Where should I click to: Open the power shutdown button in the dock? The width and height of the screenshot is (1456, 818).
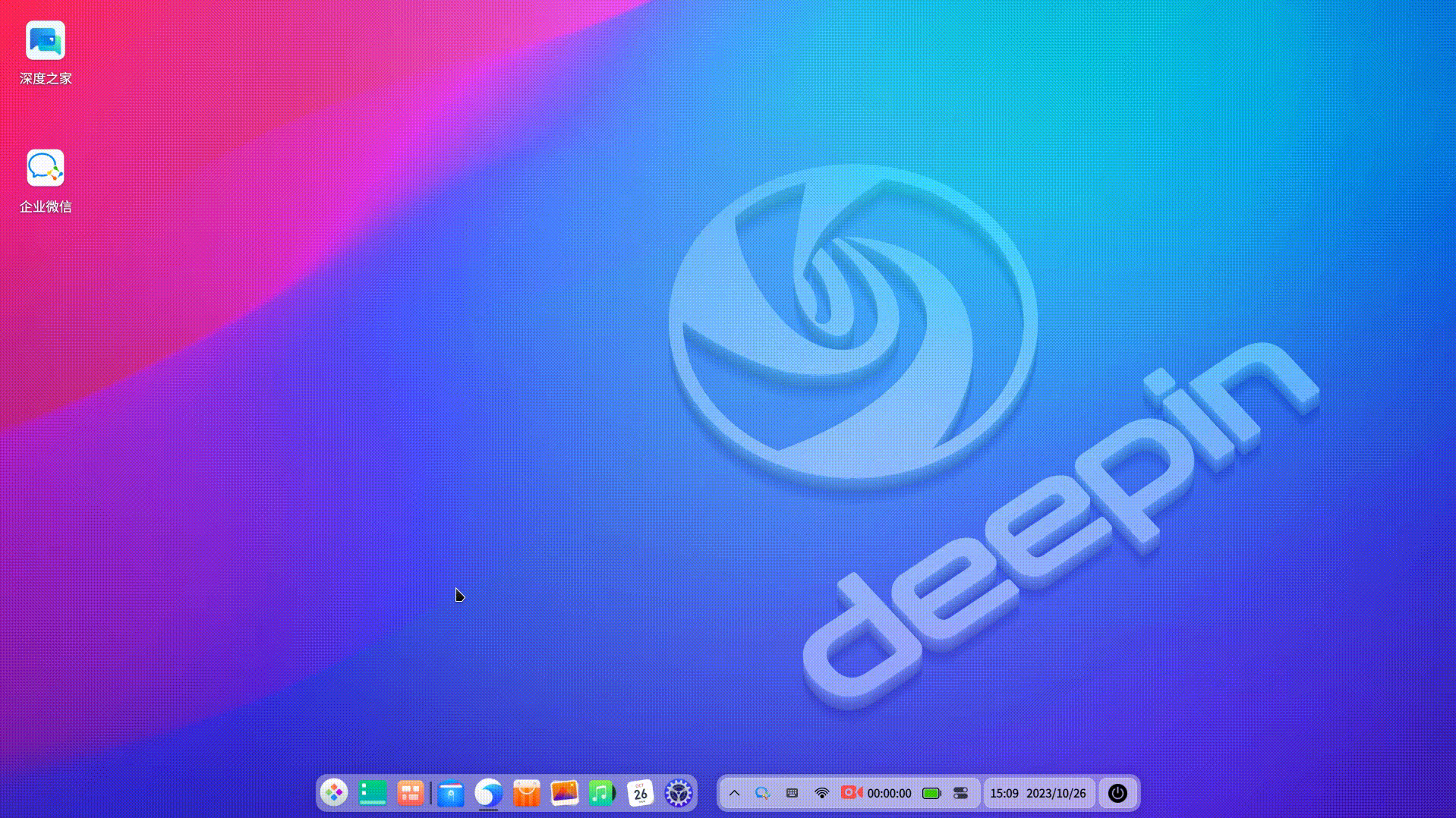pos(1117,793)
